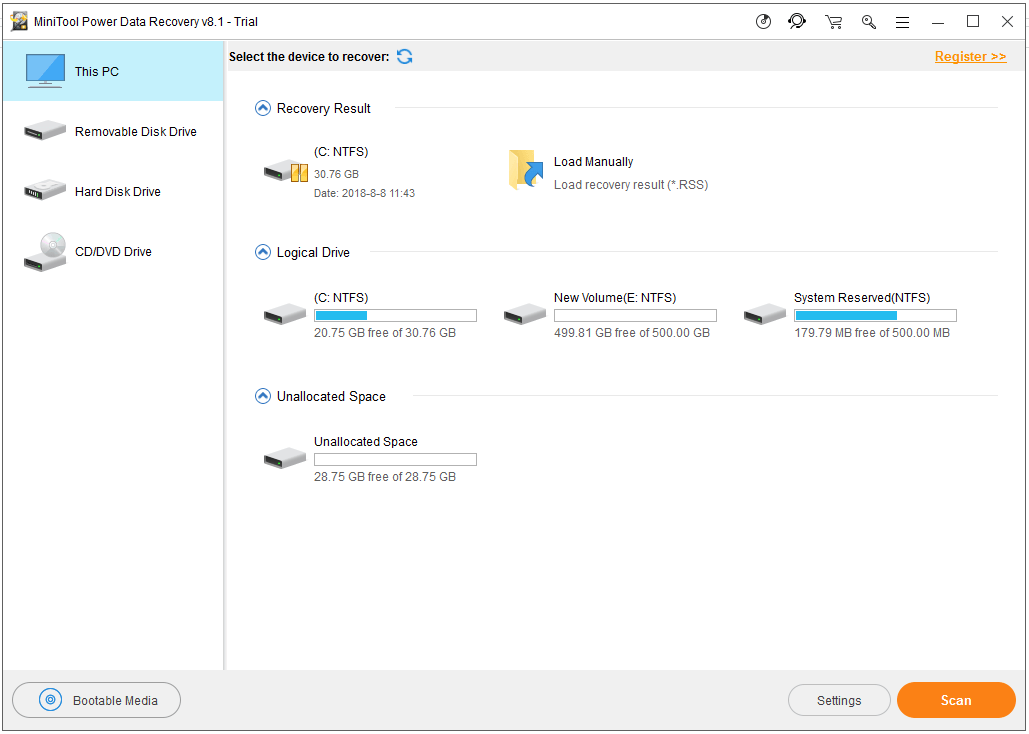
Task: Open the shopping cart icon
Action: (x=833, y=22)
